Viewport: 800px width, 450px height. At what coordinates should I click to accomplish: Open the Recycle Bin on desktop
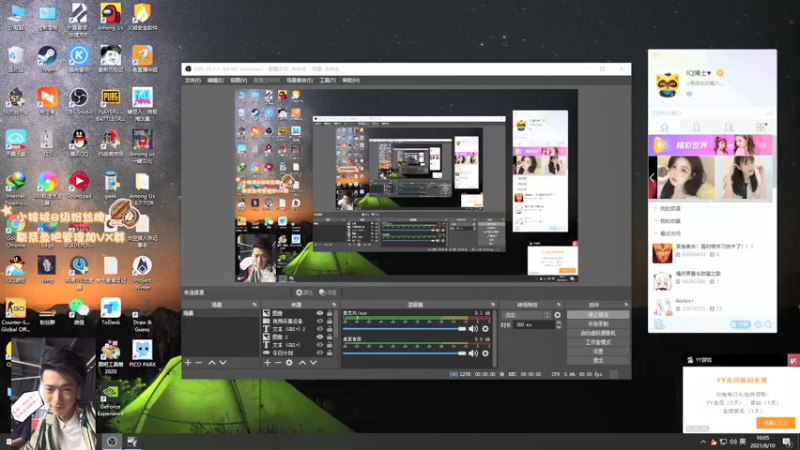(16, 59)
